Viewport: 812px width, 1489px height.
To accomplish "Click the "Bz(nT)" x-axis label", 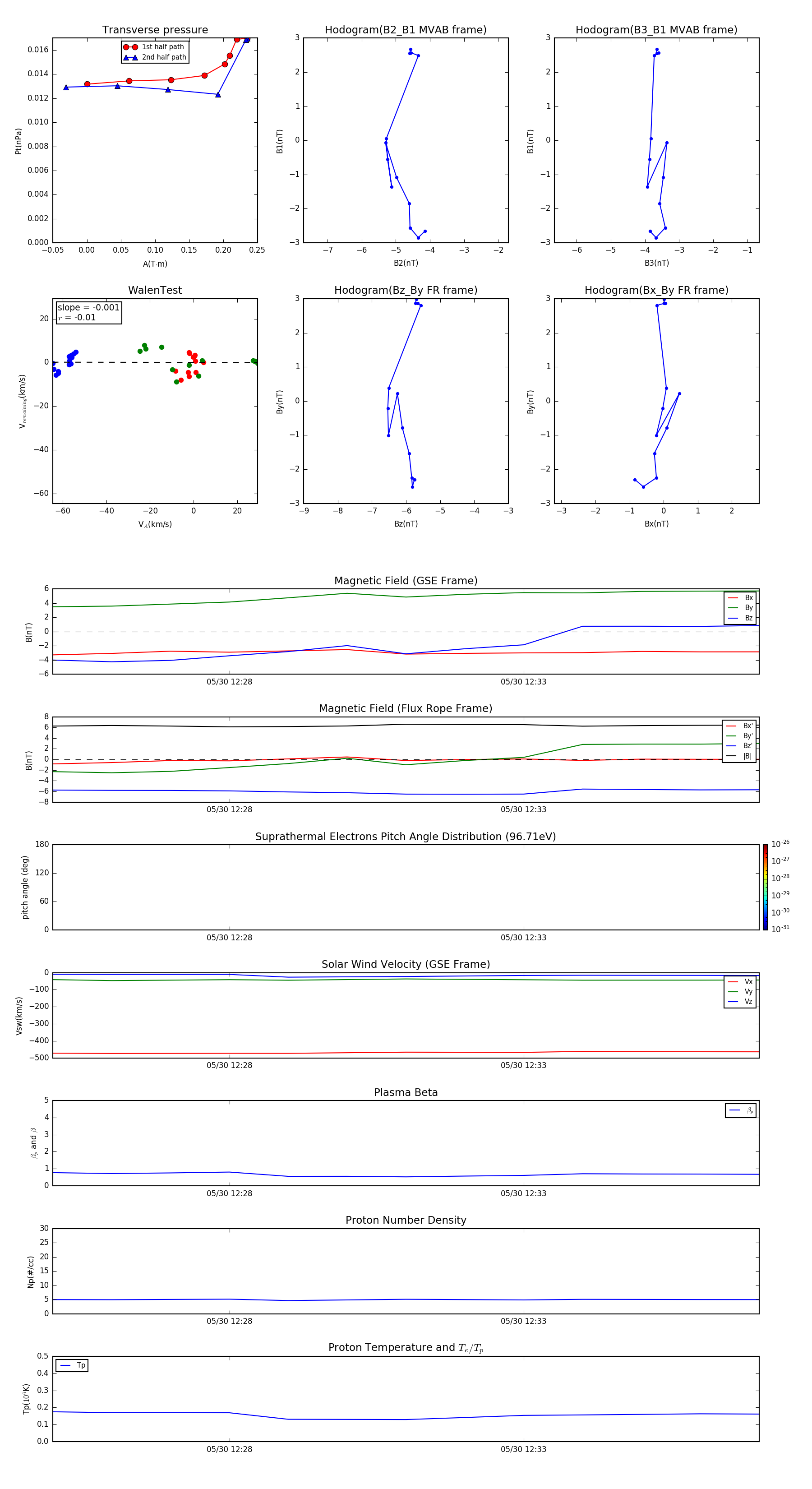I will tap(406, 524).
